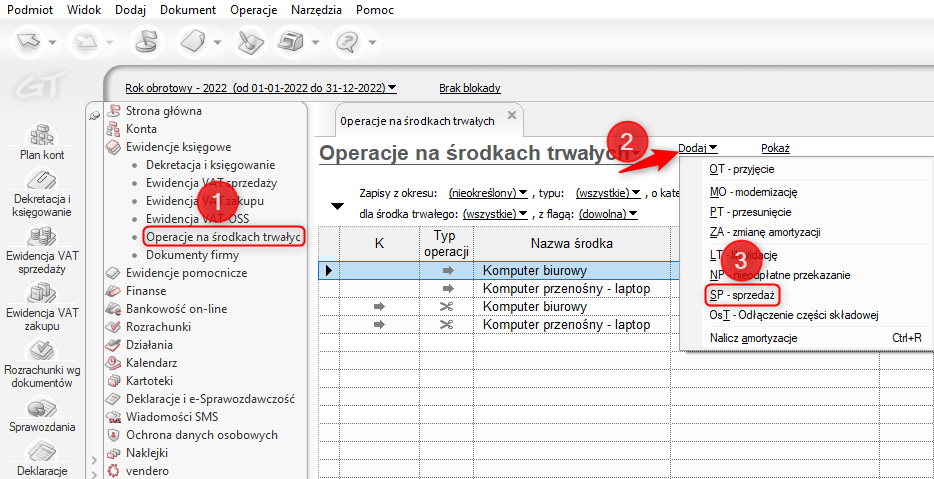Open Dokumenty firmy tree item

tap(192, 255)
